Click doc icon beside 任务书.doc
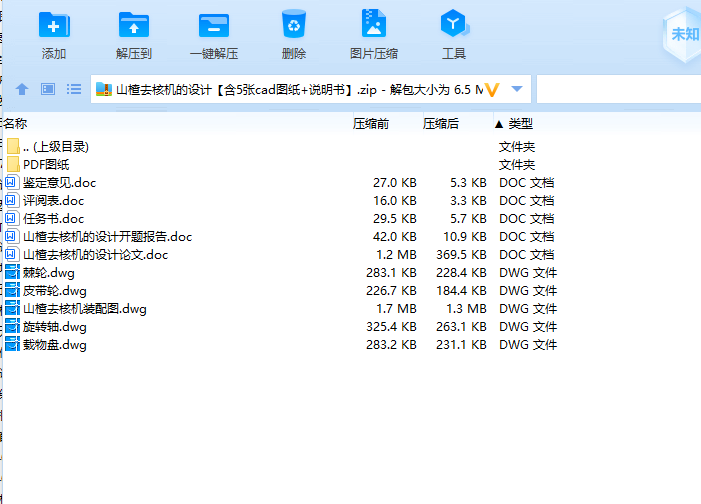This screenshot has height=504, width=701. click(x=12, y=218)
